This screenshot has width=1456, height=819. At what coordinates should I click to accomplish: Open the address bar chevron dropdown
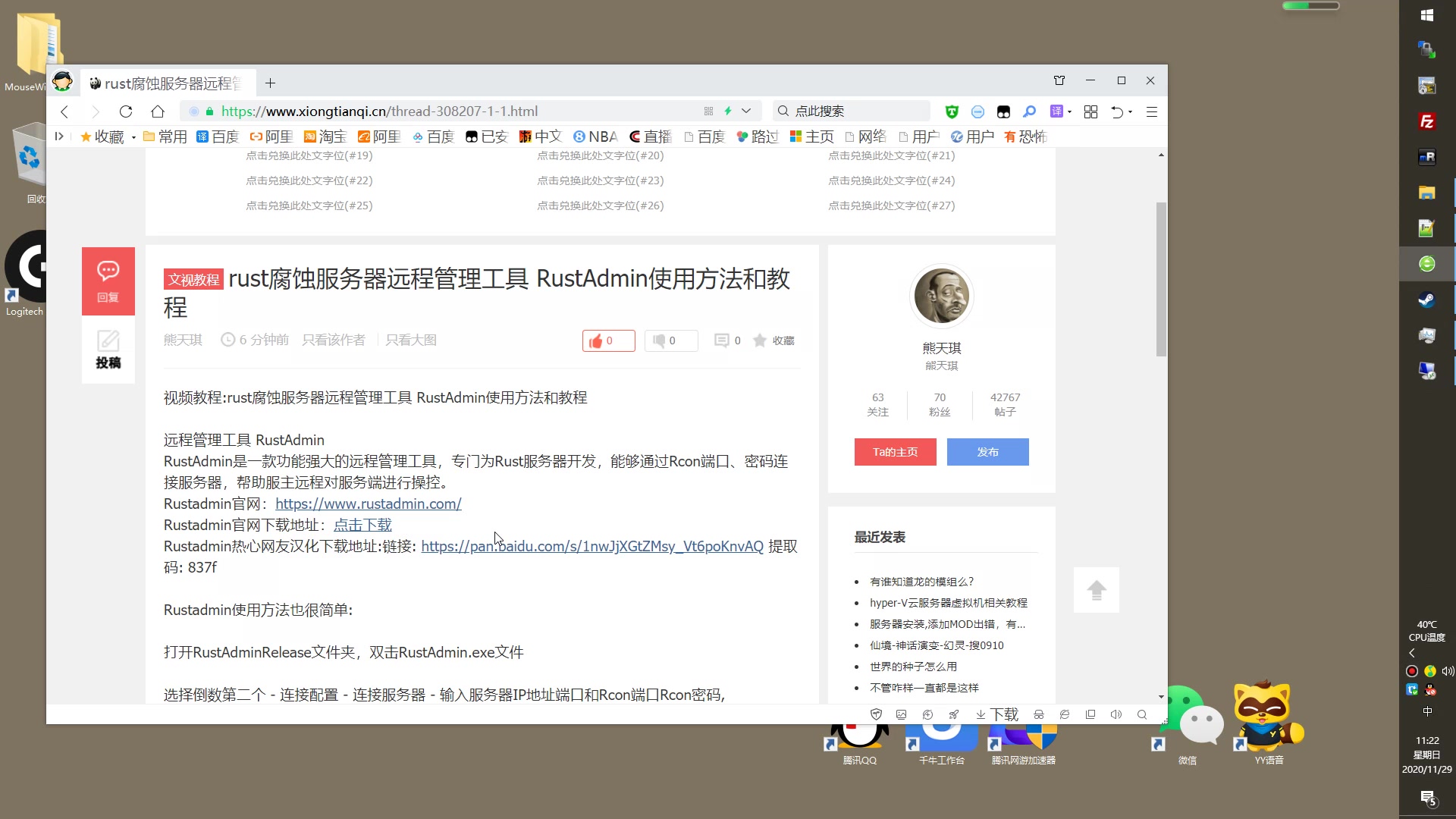tap(747, 111)
